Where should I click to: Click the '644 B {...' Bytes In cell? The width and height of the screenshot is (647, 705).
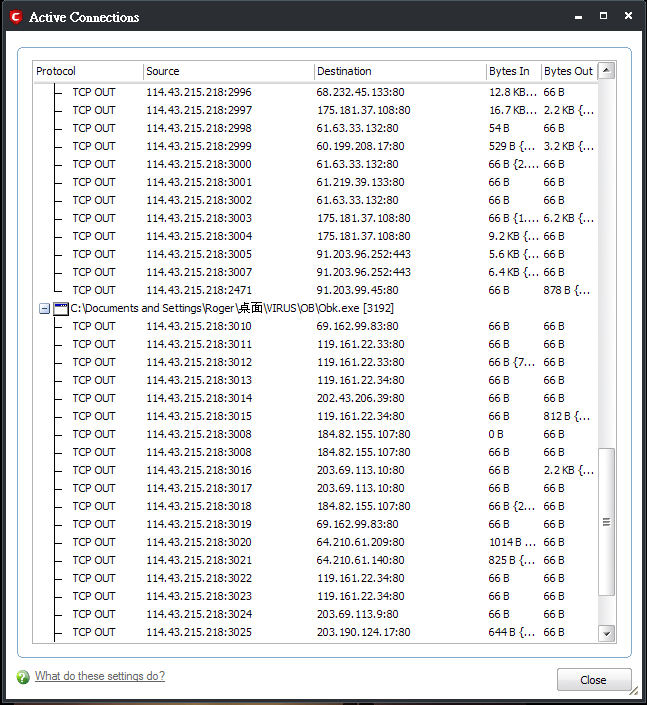(512, 632)
